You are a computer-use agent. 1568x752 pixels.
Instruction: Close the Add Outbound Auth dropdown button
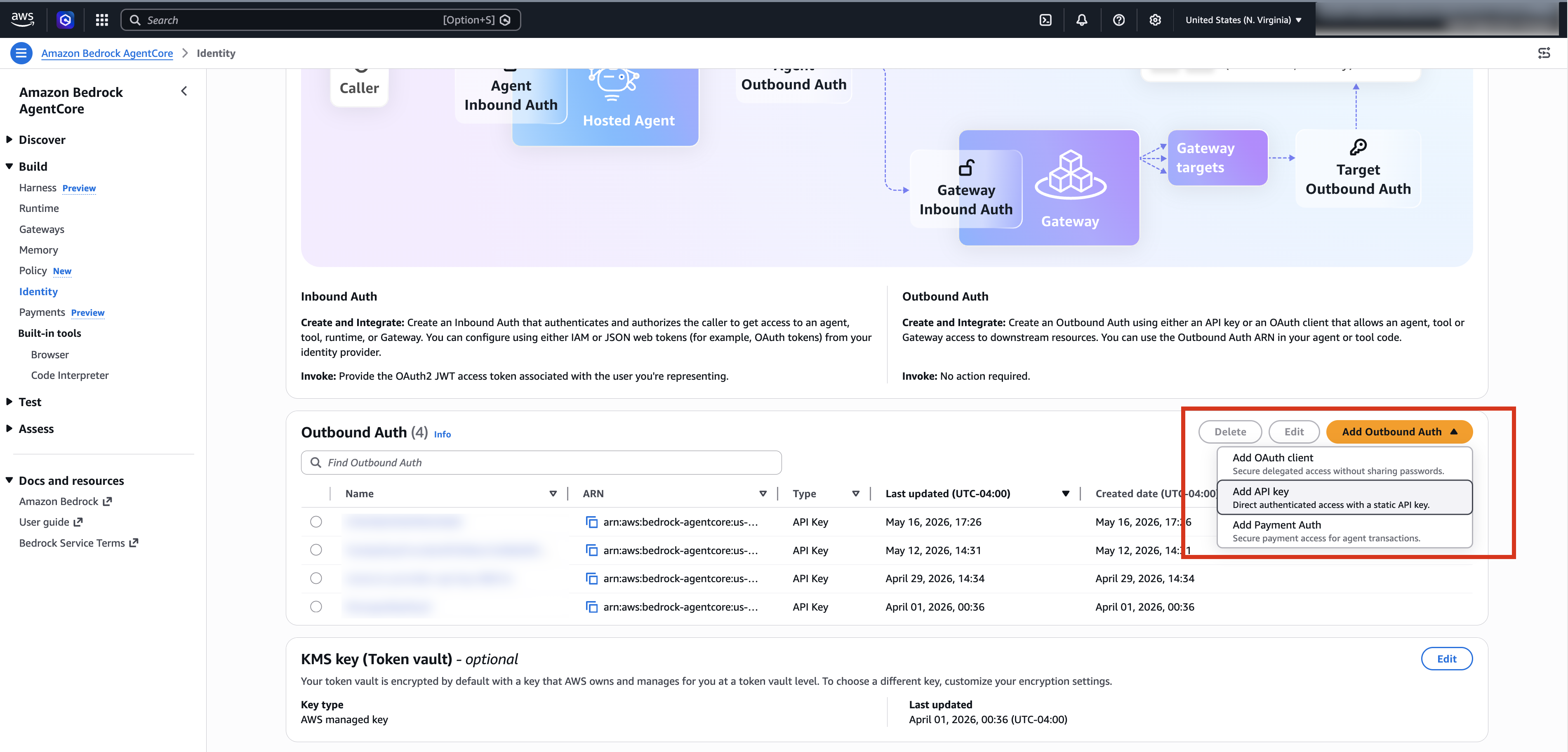click(1399, 431)
